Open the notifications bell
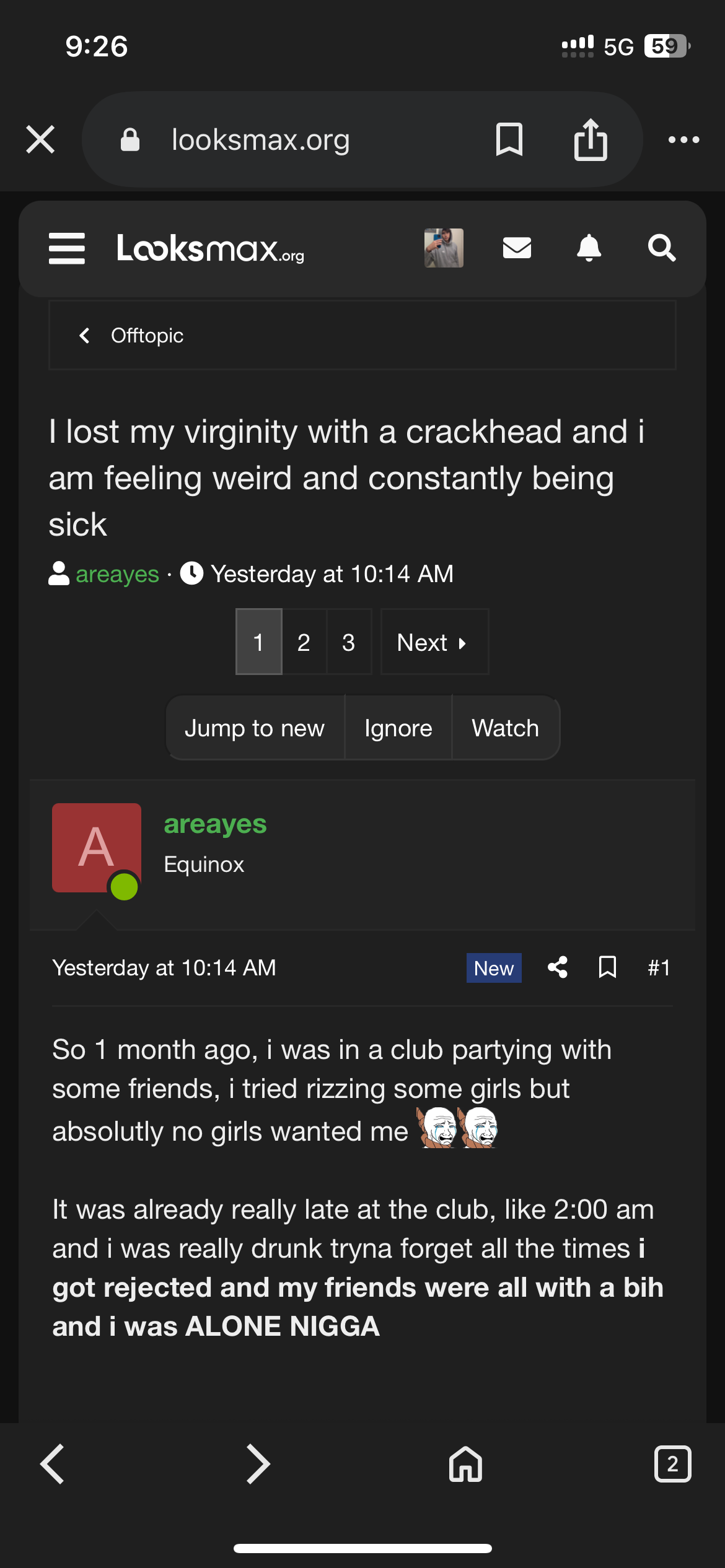The height and width of the screenshot is (1568, 725). (x=589, y=248)
